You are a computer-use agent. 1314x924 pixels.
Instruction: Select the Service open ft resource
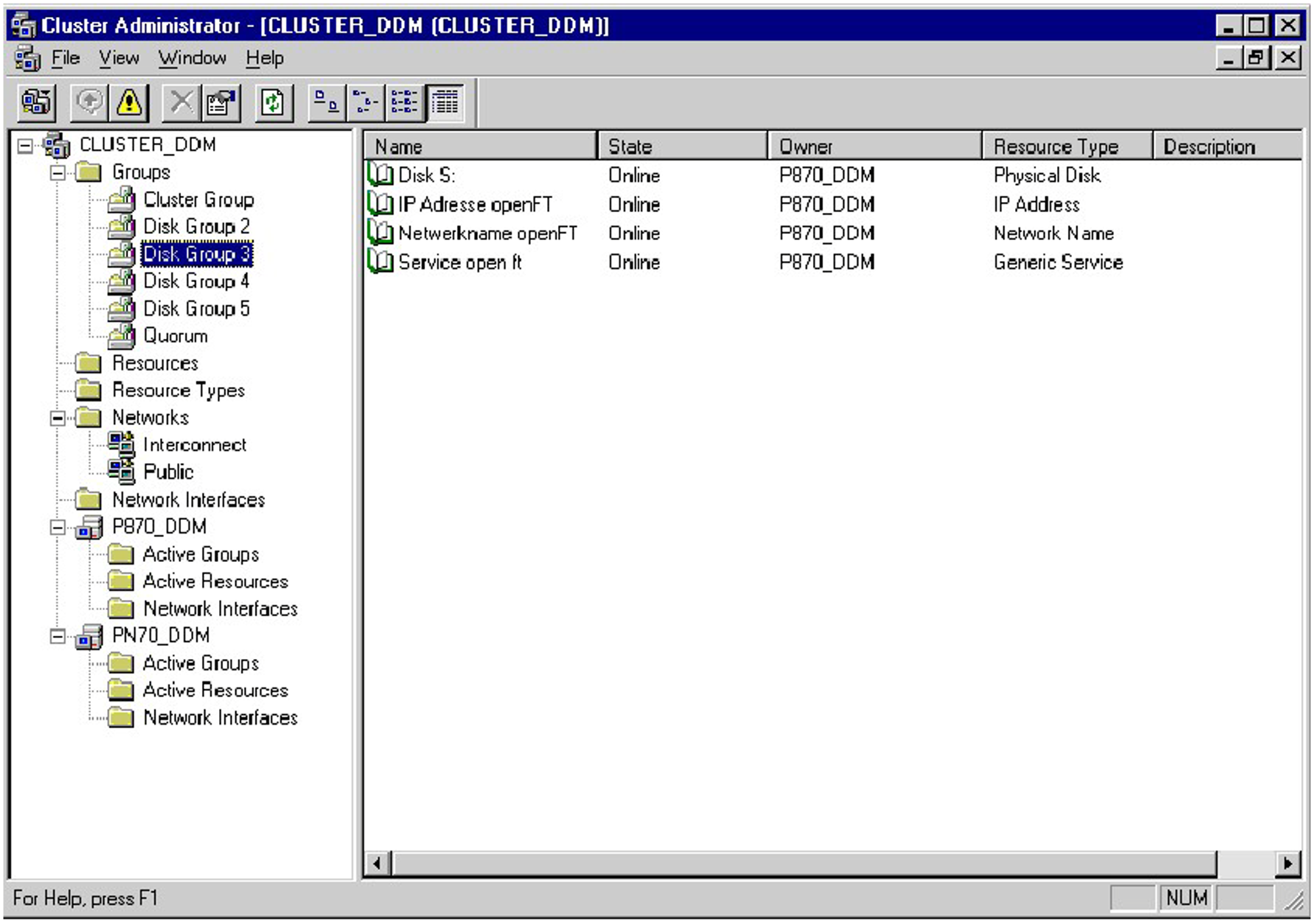460,262
